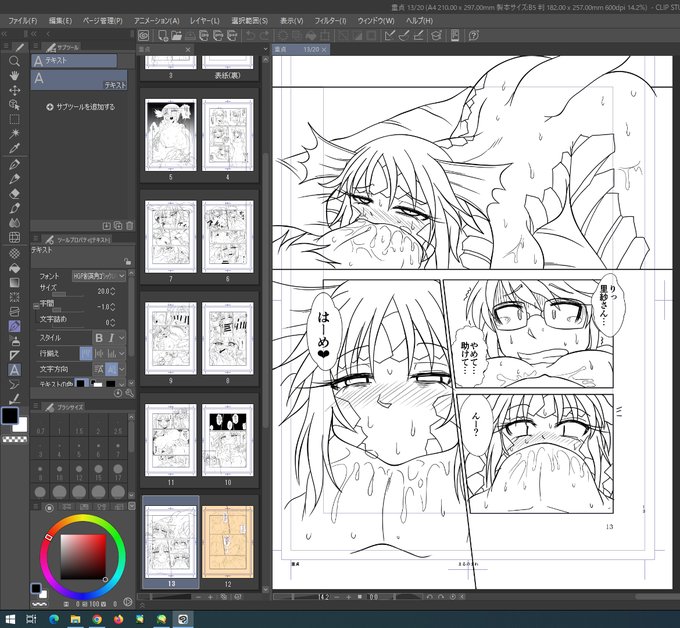This screenshot has height=628, width=680.
Task: Toggle the tool property lock icon
Action: click(127, 262)
